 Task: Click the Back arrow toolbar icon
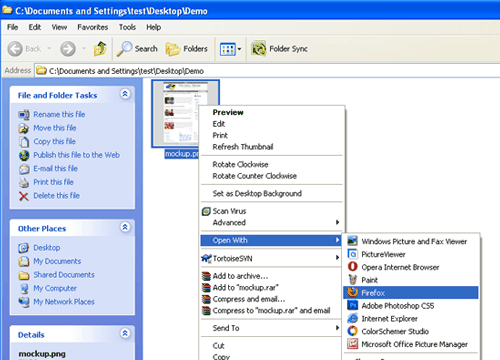[15, 49]
